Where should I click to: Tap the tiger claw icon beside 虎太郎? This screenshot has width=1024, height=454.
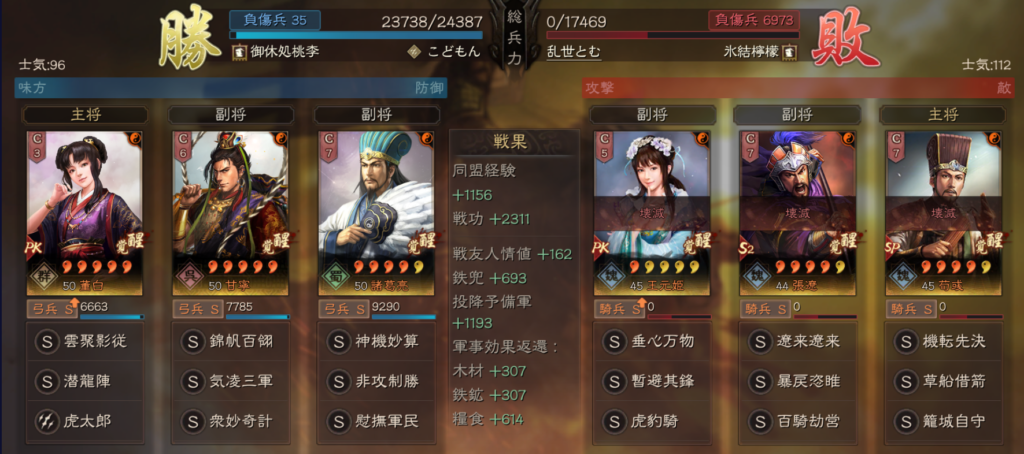[46, 421]
